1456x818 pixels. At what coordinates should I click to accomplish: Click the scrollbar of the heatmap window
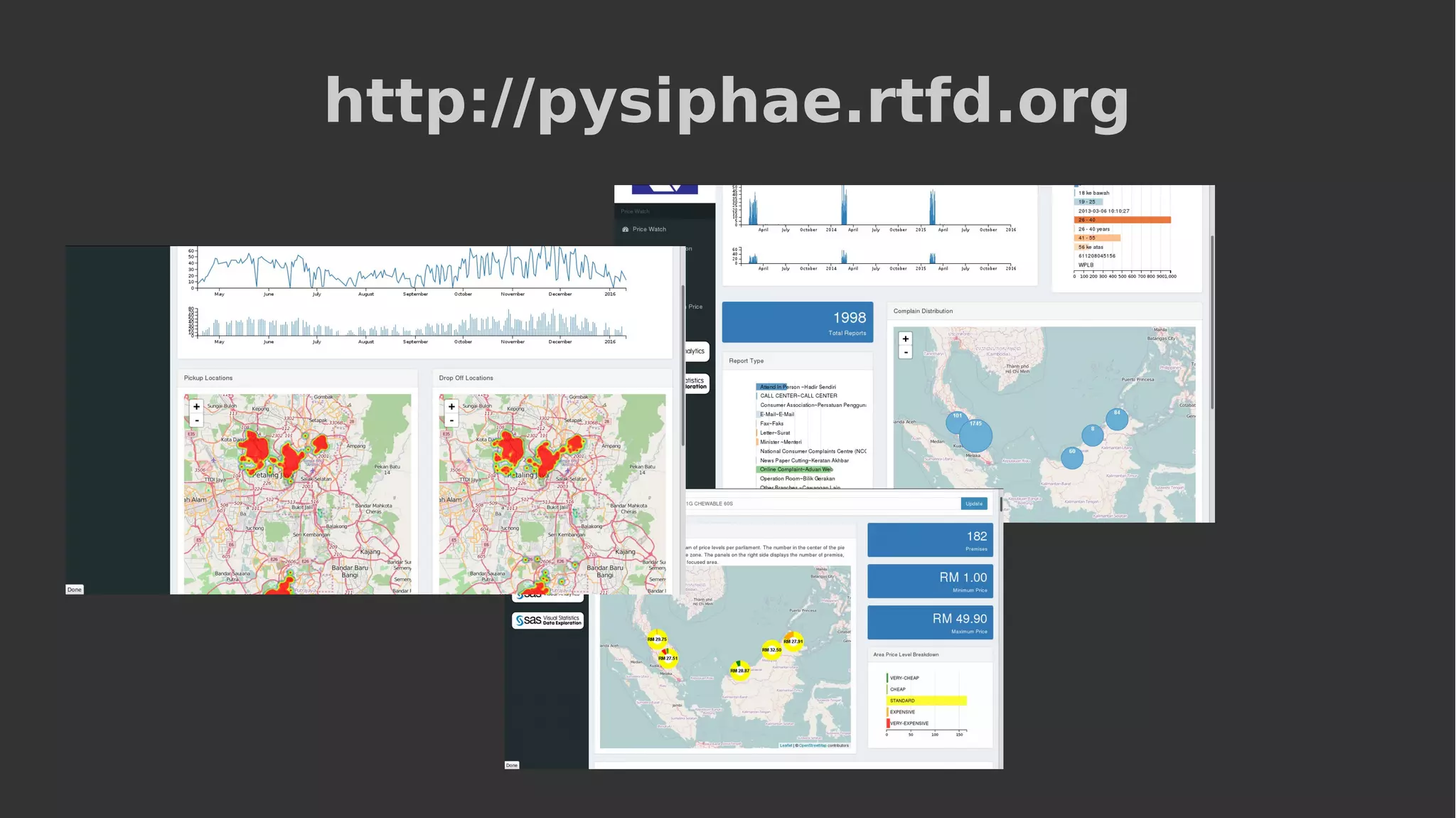(683, 365)
